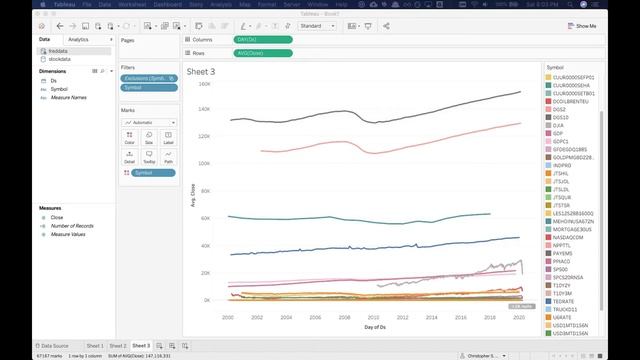Click the Presentation Mode icon
The width and height of the screenshot is (640, 360).
[368, 26]
